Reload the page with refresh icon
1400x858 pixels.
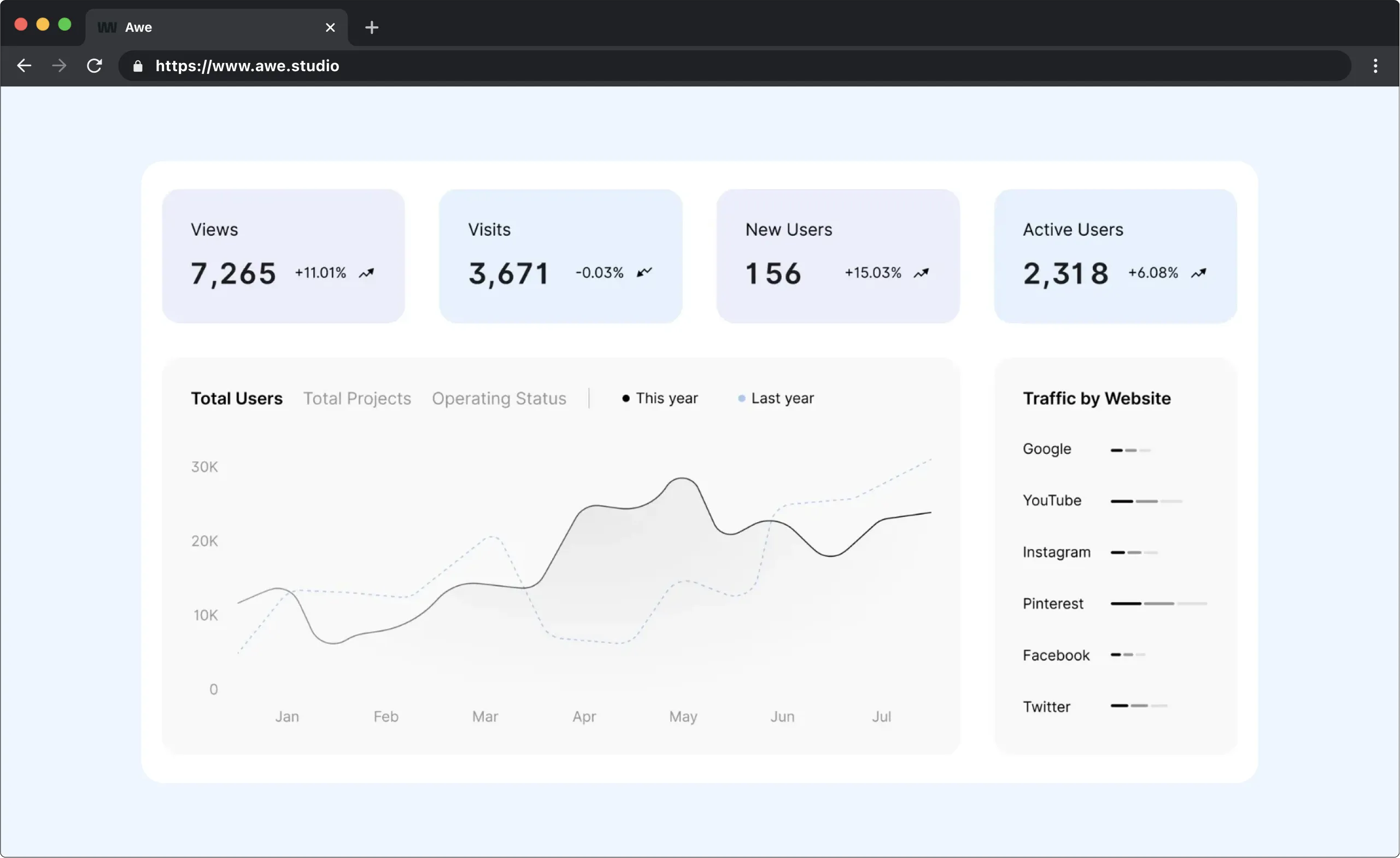pos(95,66)
